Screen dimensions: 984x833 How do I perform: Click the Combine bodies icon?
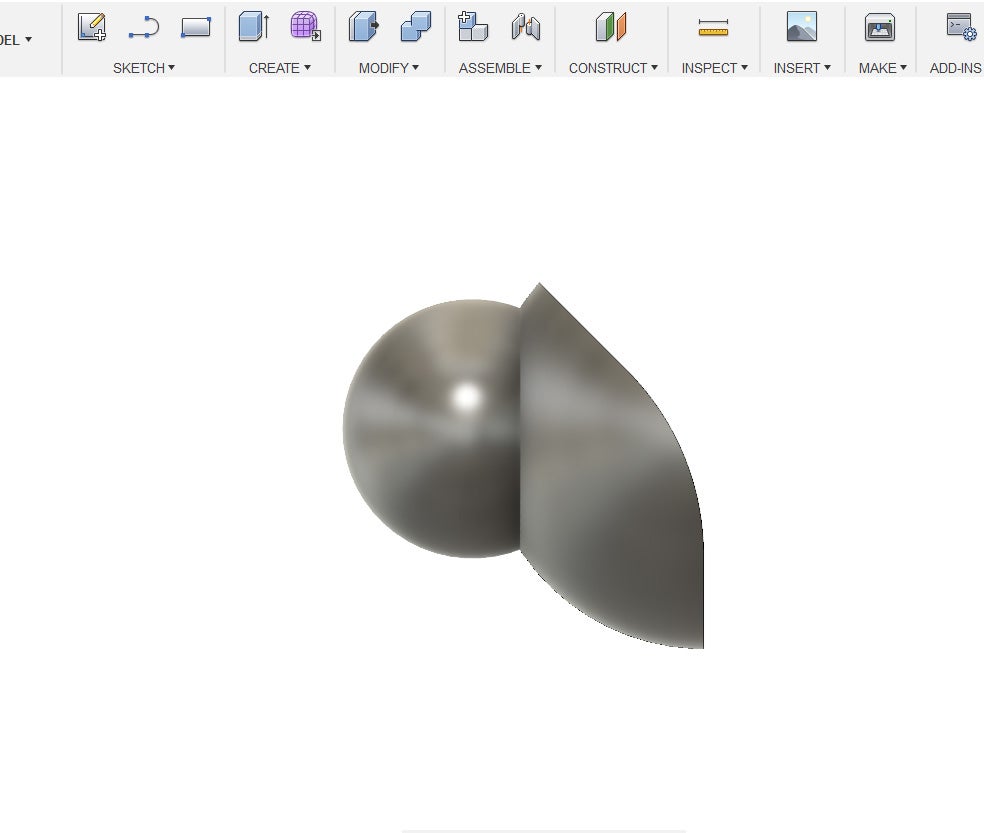tap(415, 27)
